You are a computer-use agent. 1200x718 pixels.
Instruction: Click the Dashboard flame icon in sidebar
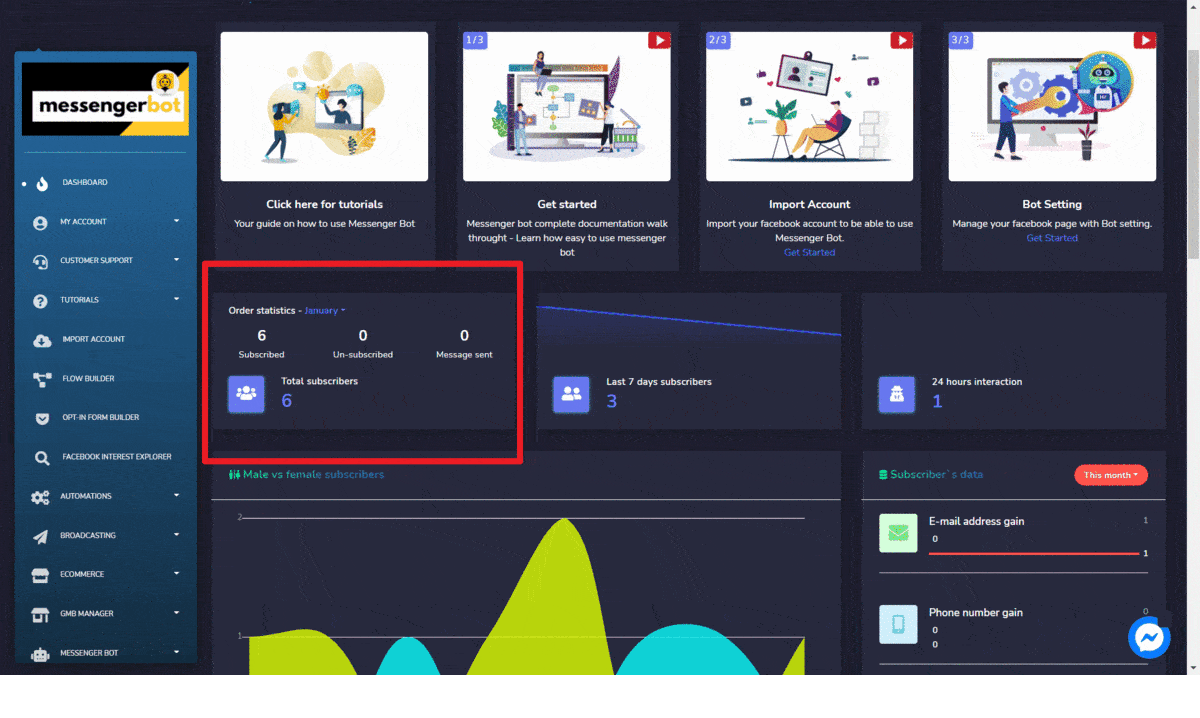pos(42,183)
